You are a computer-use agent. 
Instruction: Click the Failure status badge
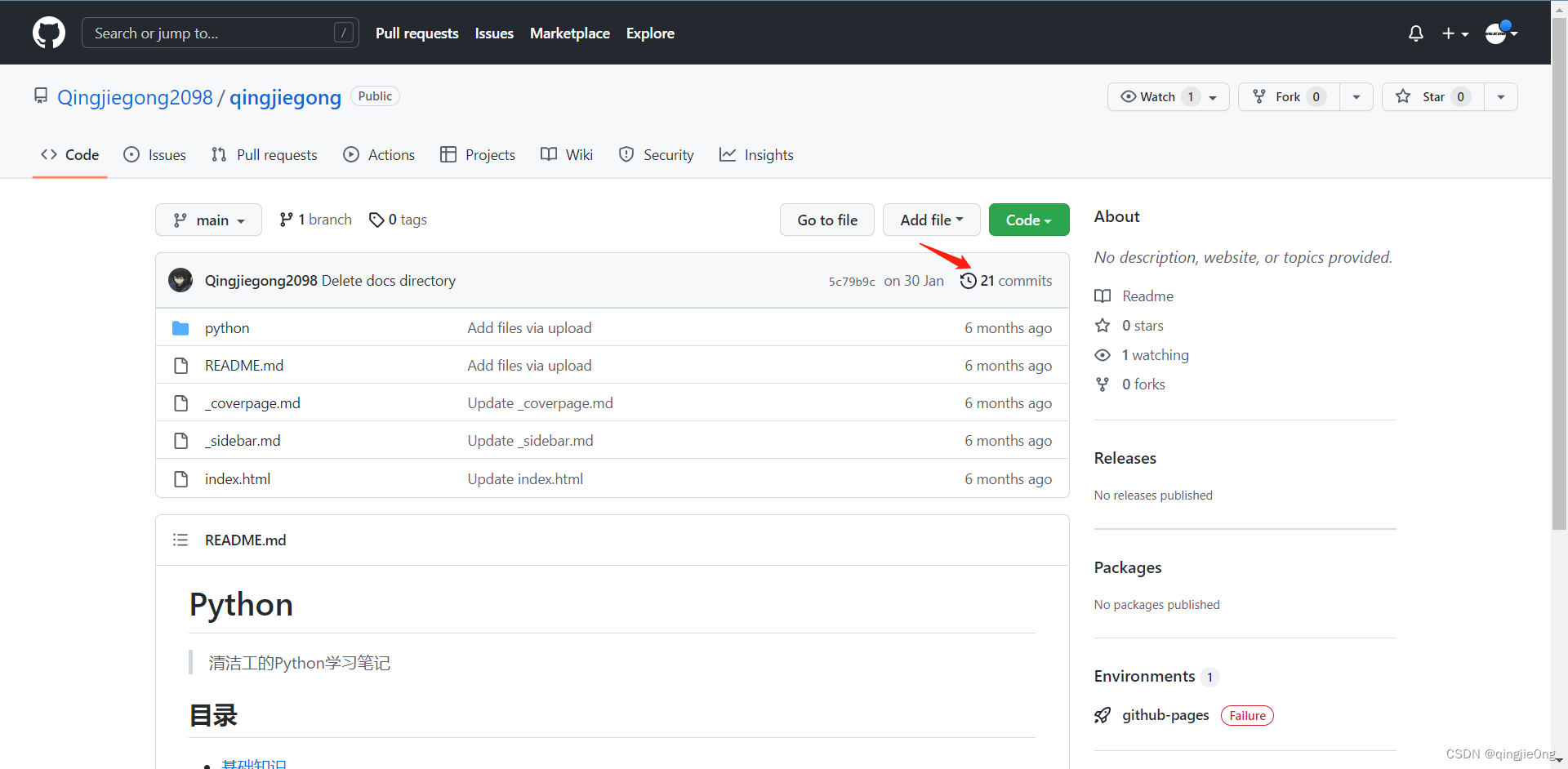coord(1247,716)
